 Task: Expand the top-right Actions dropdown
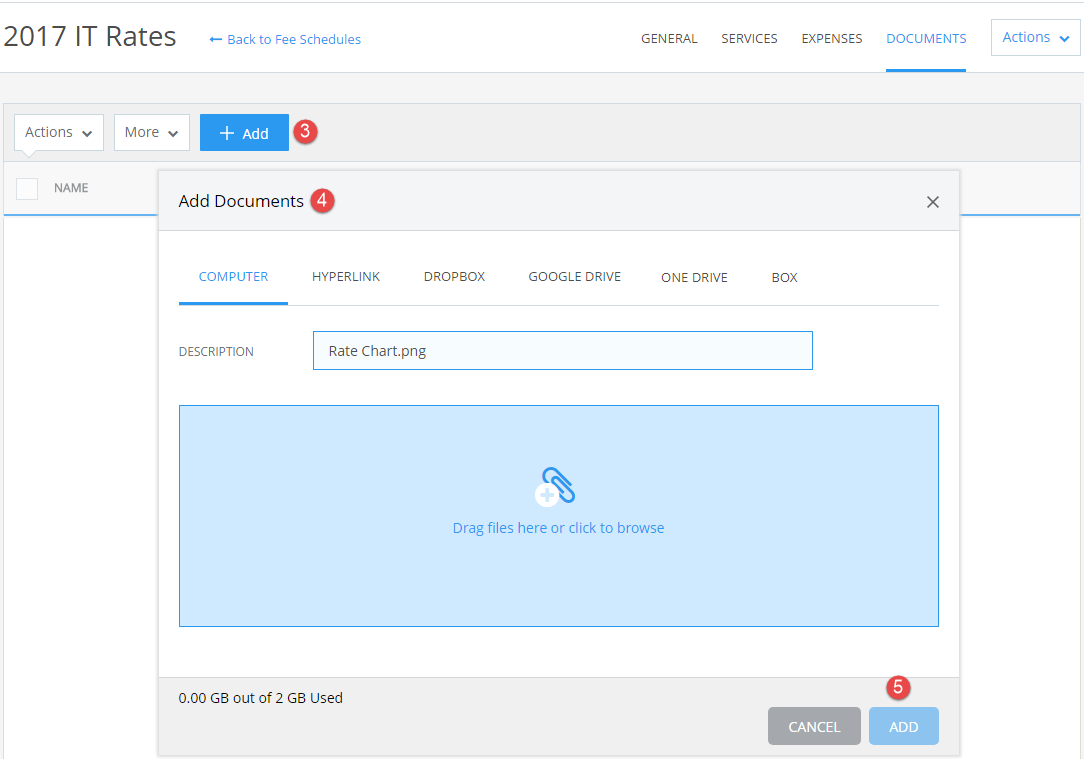[x=1035, y=37]
